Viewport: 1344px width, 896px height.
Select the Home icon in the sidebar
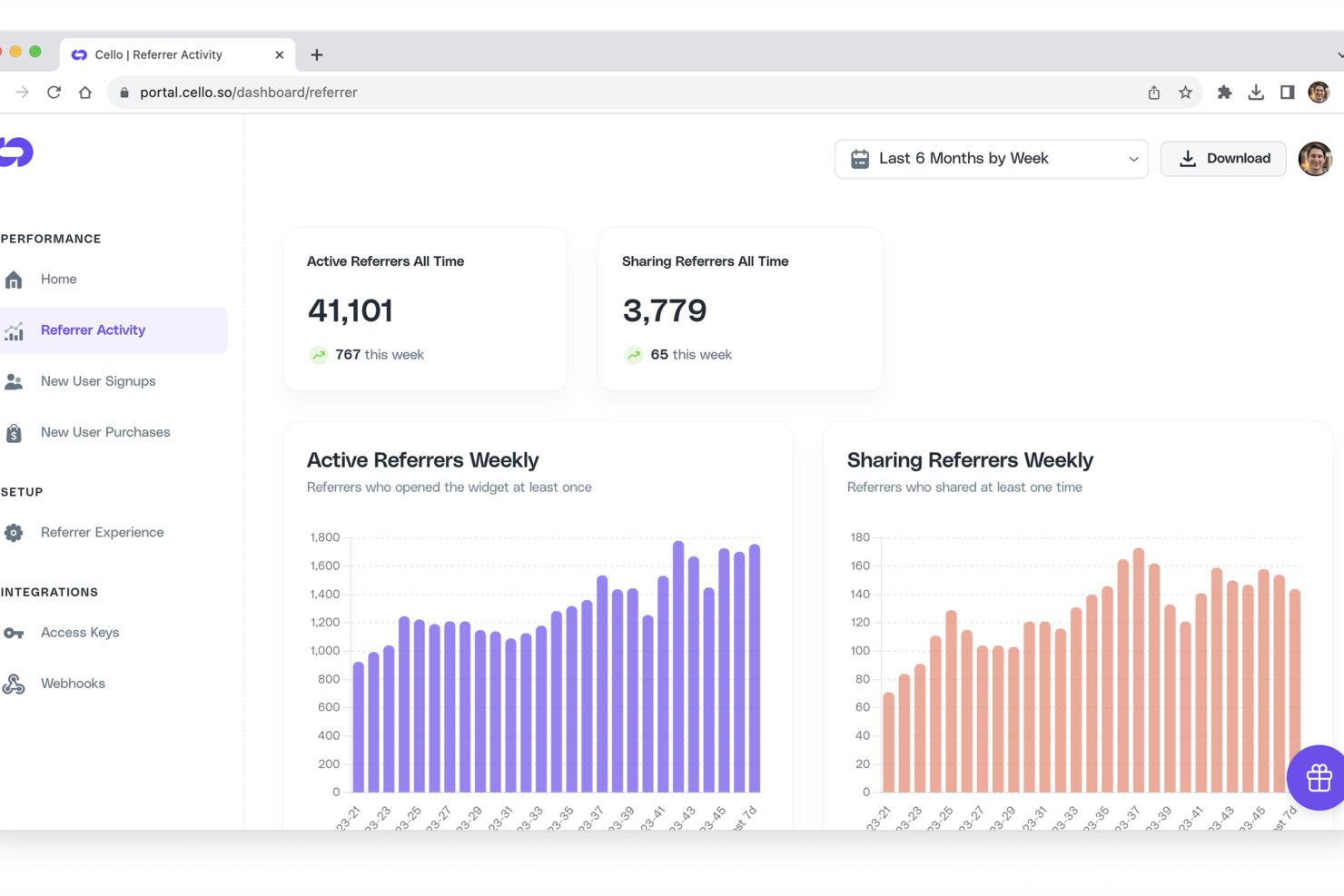click(15, 279)
